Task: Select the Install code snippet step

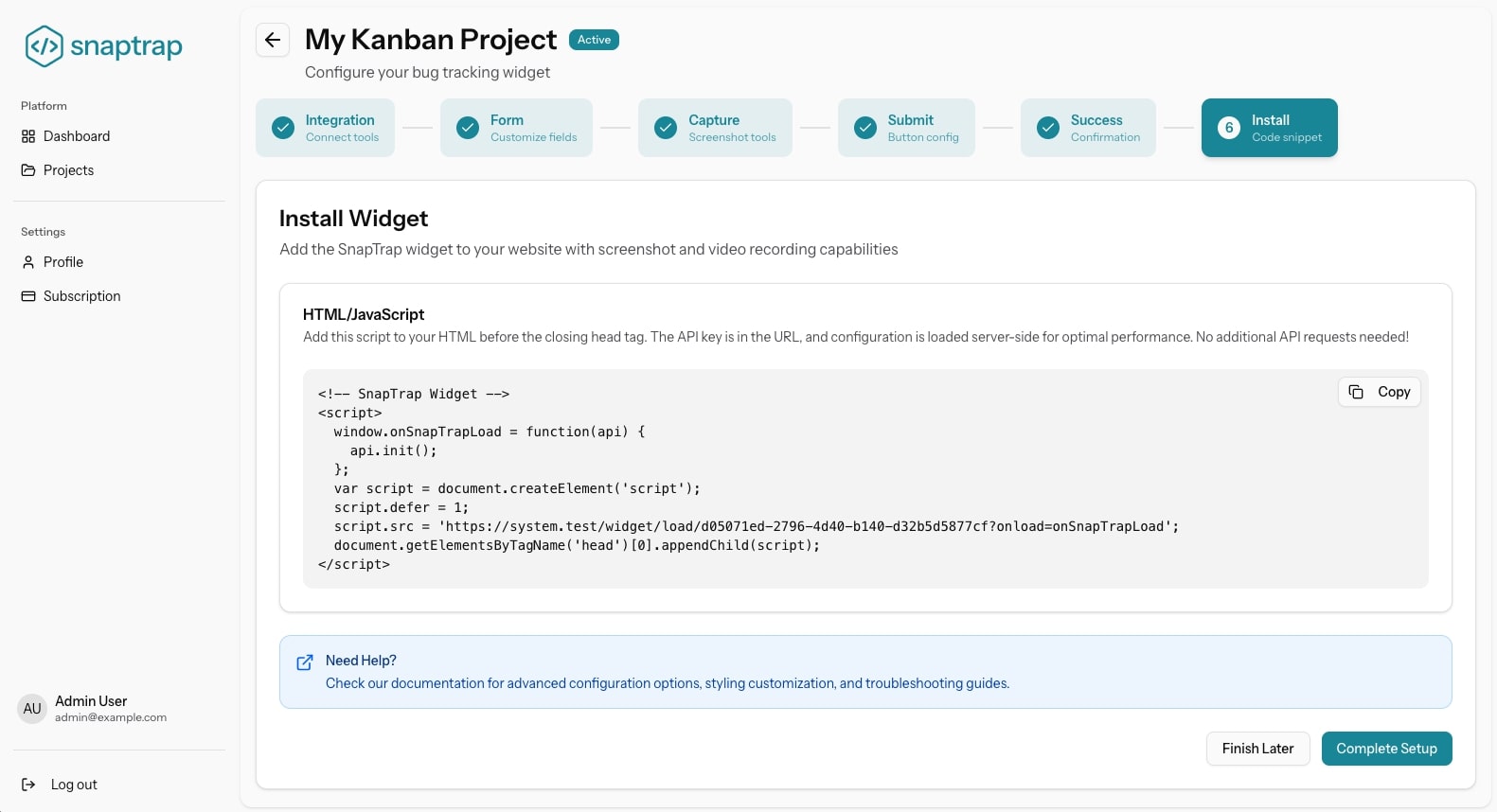Action: 1269,128
